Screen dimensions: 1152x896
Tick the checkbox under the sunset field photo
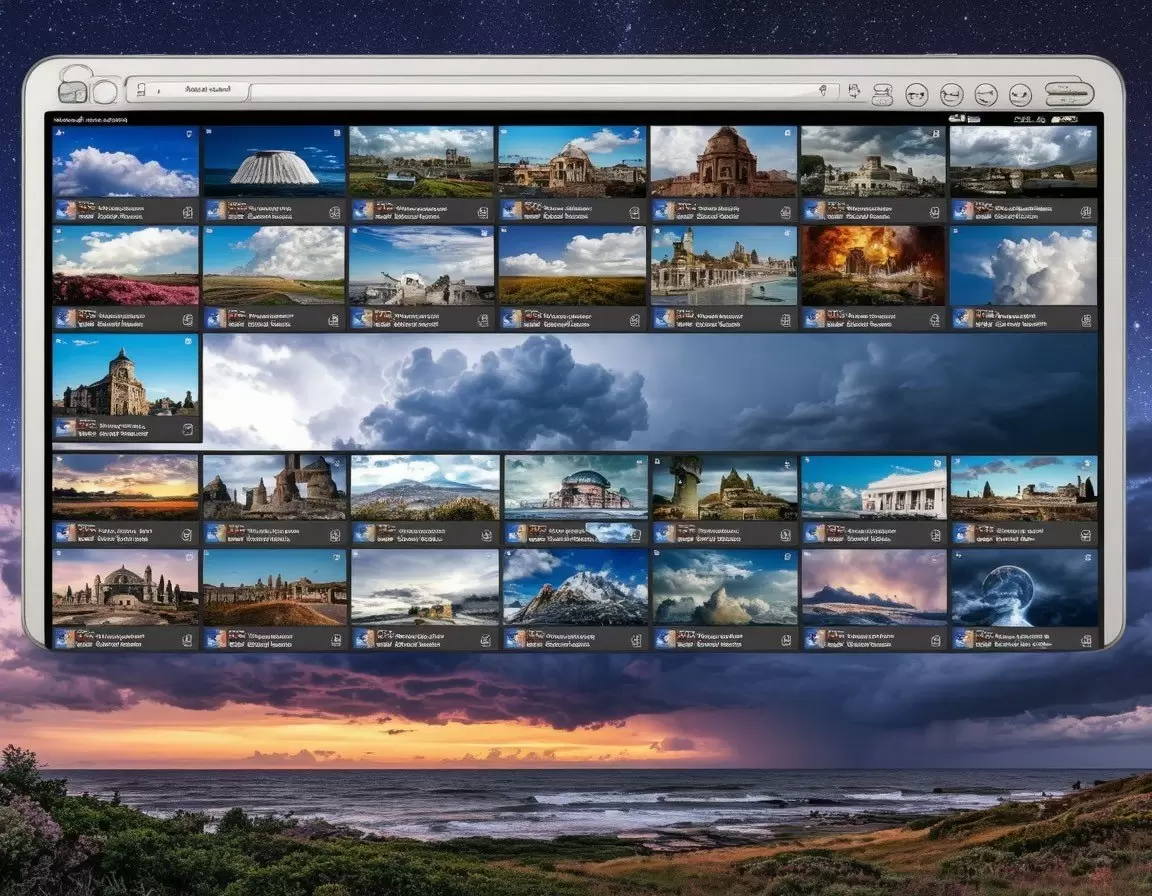click(x=186, y=533)
